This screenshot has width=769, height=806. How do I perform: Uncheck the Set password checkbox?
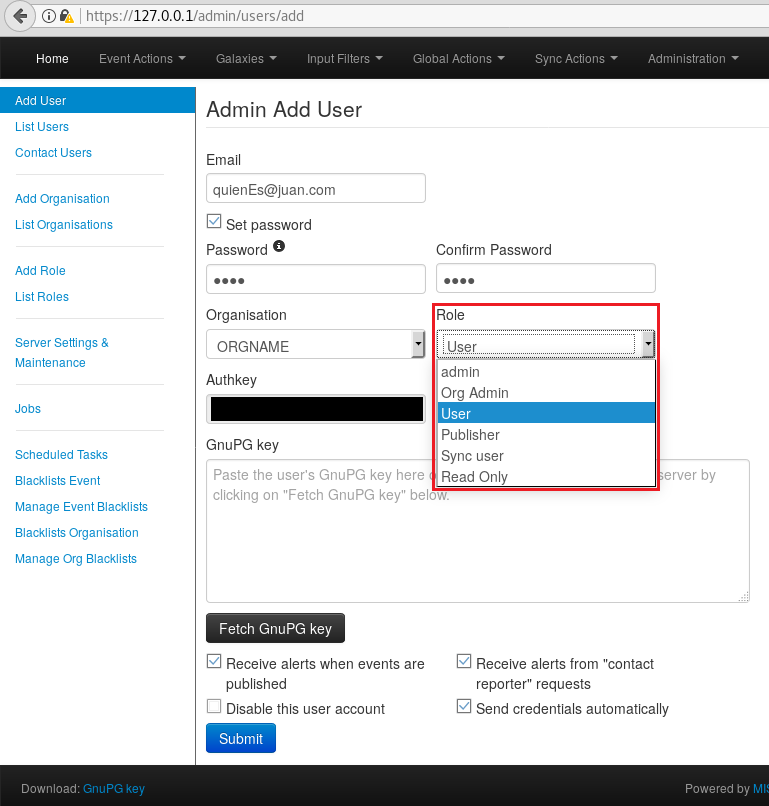[x=214, y=222]
